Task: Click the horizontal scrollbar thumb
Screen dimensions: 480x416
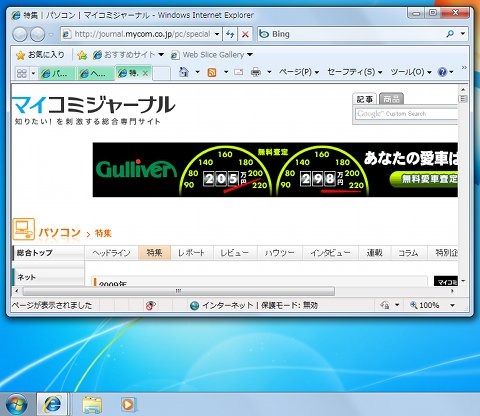Action: (178, 291)
